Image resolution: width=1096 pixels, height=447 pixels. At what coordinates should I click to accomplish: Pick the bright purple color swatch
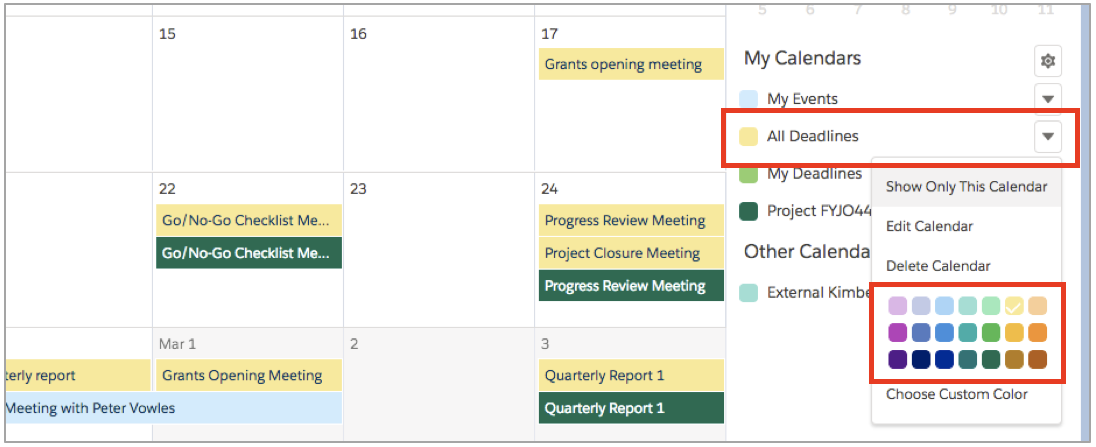[x=897, y=332]
